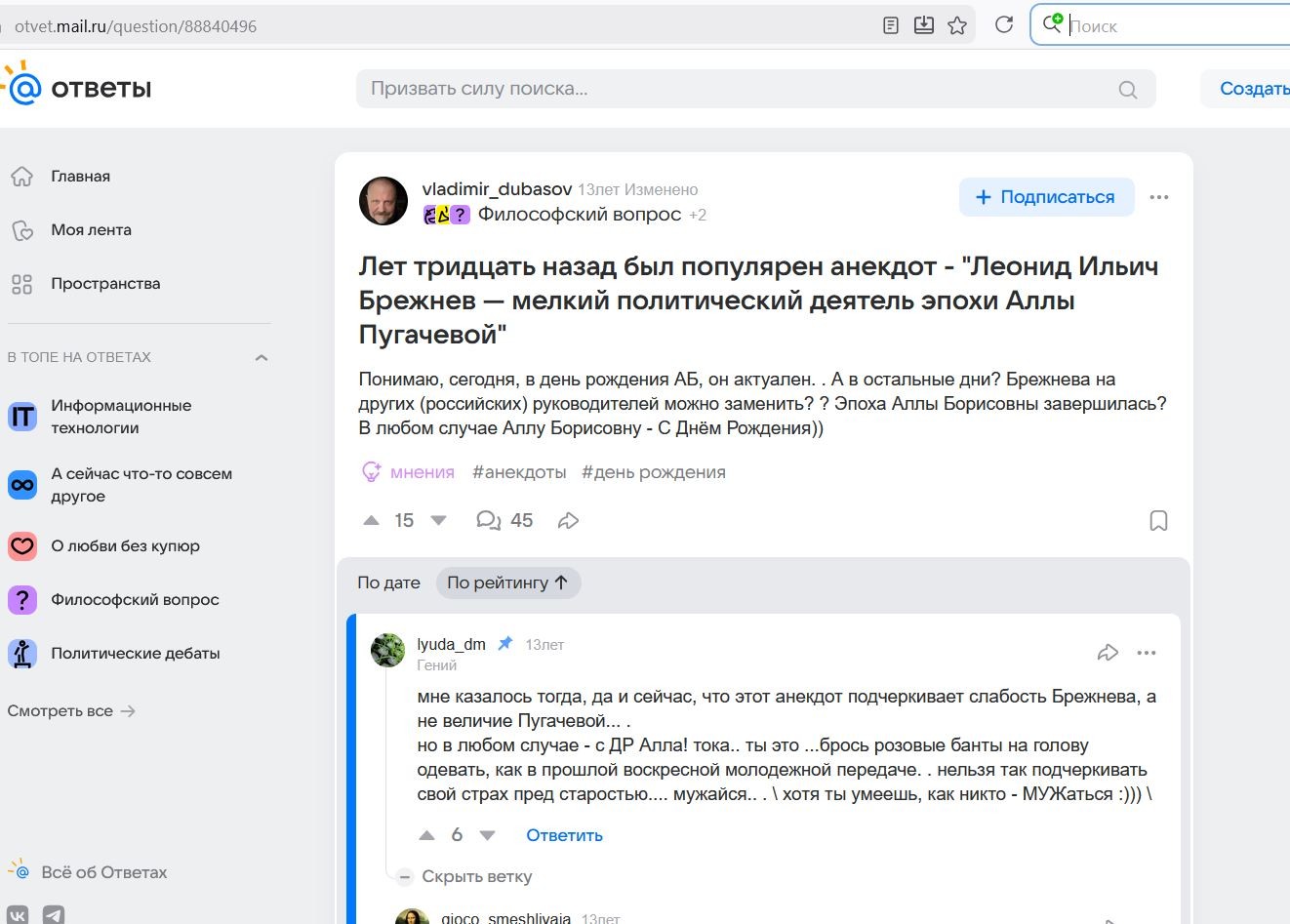Downvote lyuda_dm's answer
Screen dimensions: 1290x924
point(488,835)
